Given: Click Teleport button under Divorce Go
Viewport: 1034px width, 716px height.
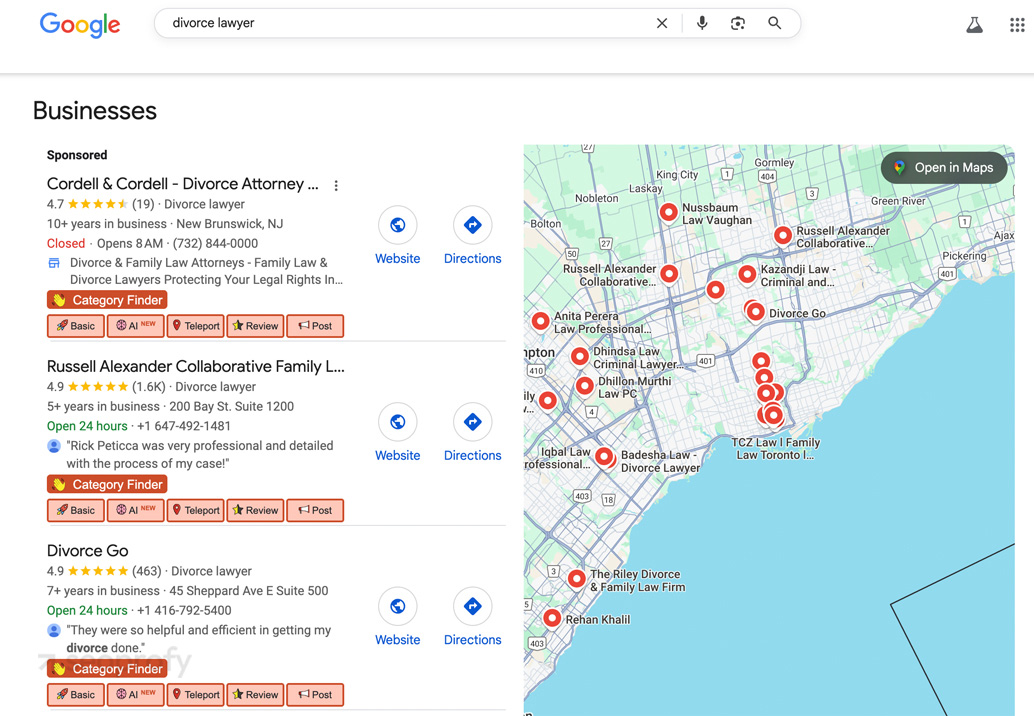Looking at the screenshot, I should tap(196, 694).
